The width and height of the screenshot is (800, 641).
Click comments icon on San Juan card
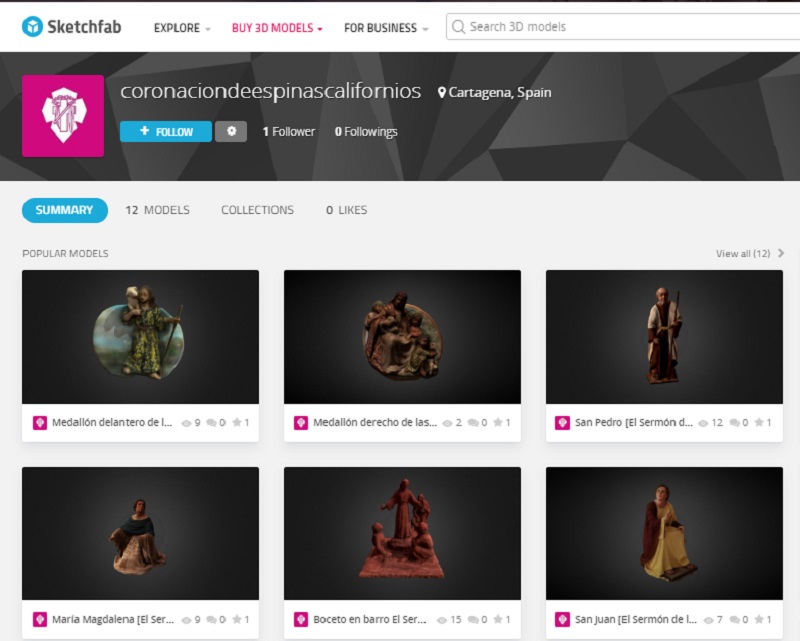pyautogui.click(x=735, y=620)
